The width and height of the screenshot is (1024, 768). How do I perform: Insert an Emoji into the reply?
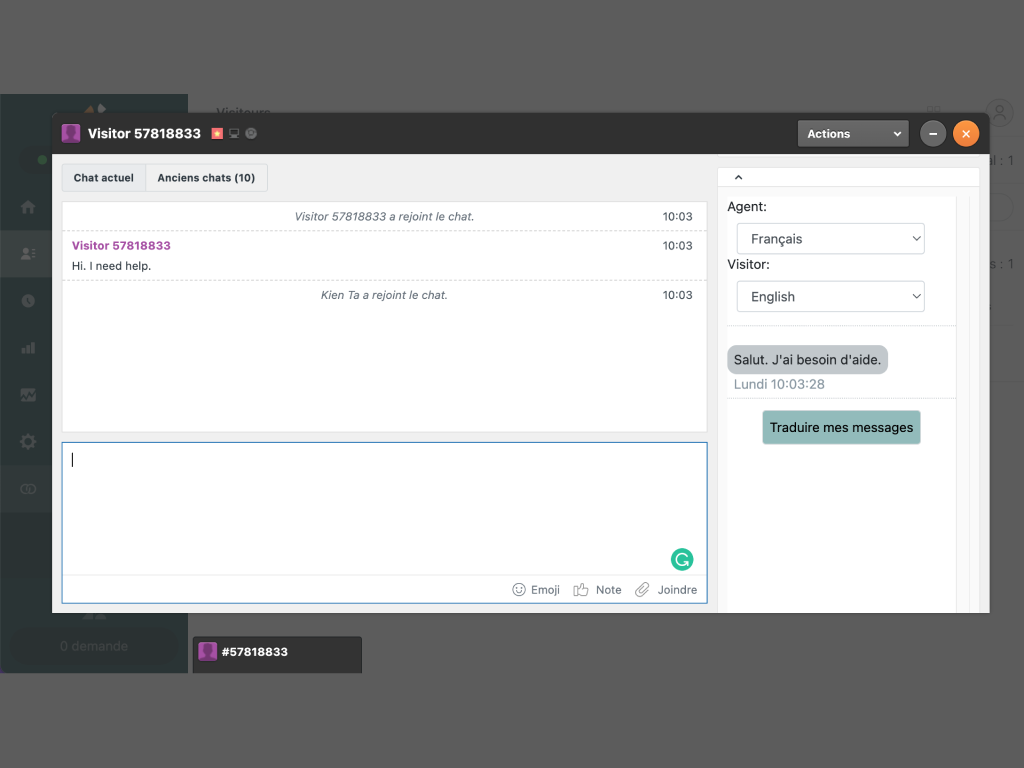click(519, 590)
